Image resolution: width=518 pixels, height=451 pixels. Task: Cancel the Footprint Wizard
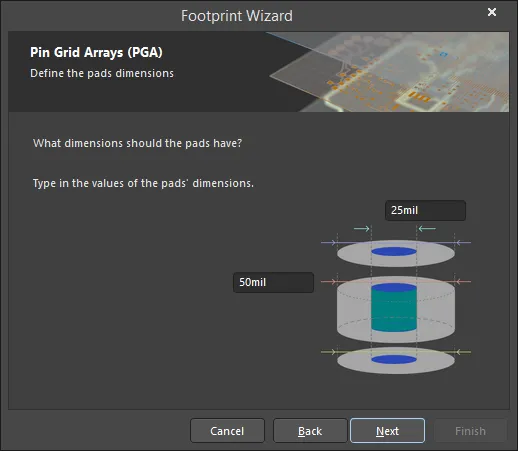tap(227, 431)
